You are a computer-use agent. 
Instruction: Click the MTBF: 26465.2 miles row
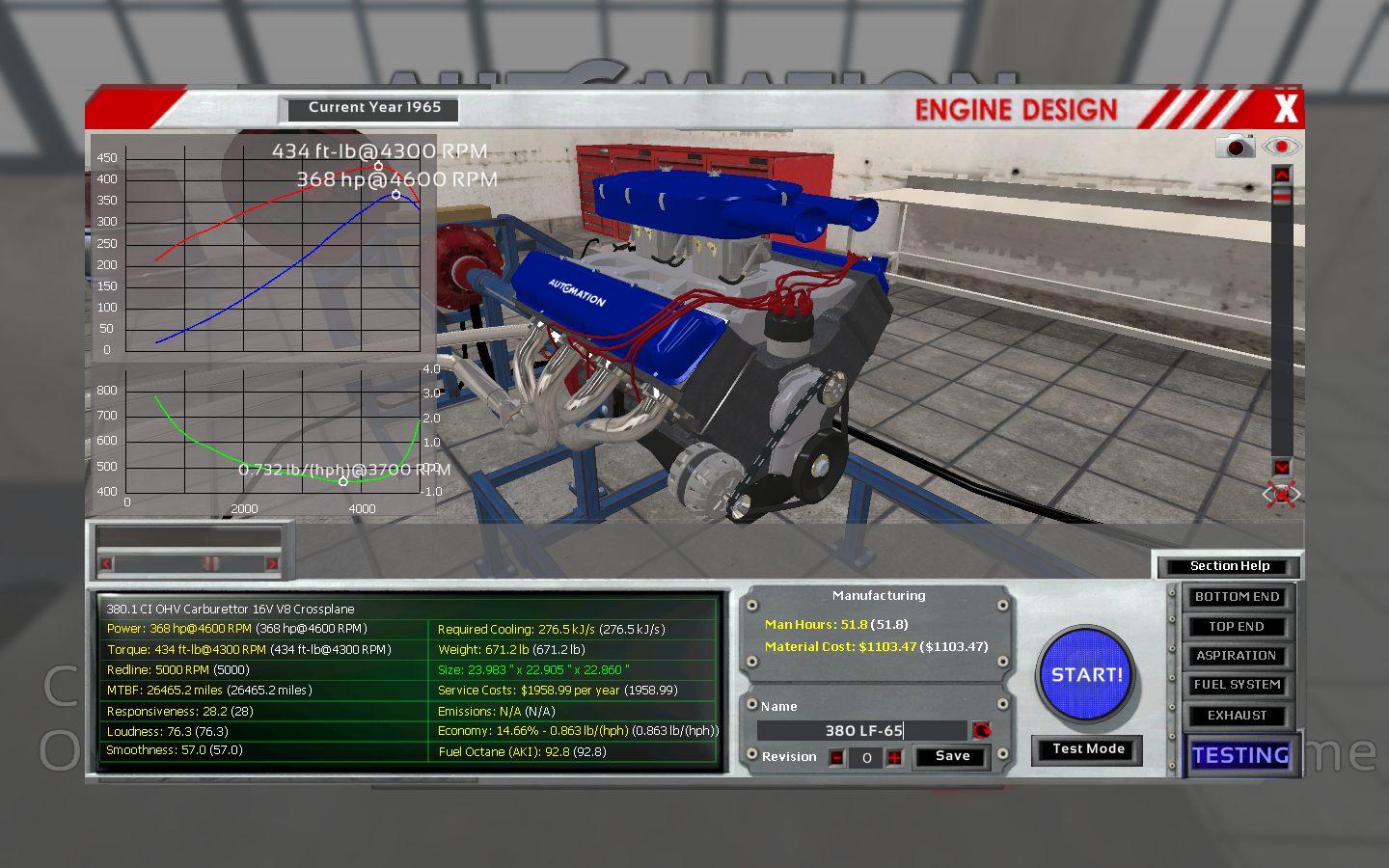point(263,691)
